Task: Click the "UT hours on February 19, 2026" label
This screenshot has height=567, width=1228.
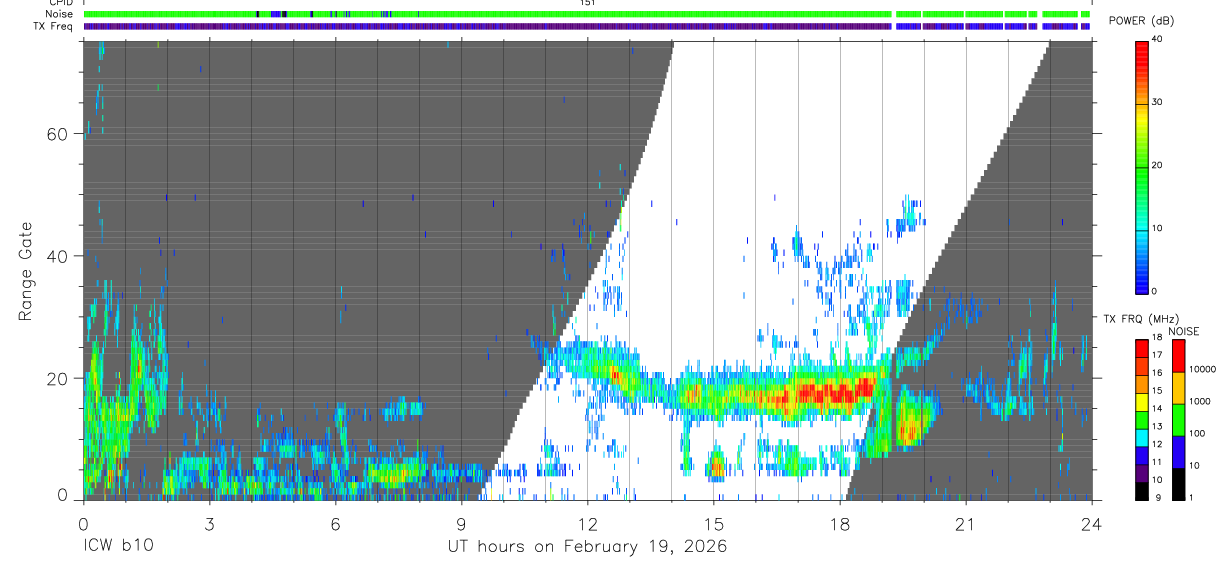Action: tap(587, 547)
